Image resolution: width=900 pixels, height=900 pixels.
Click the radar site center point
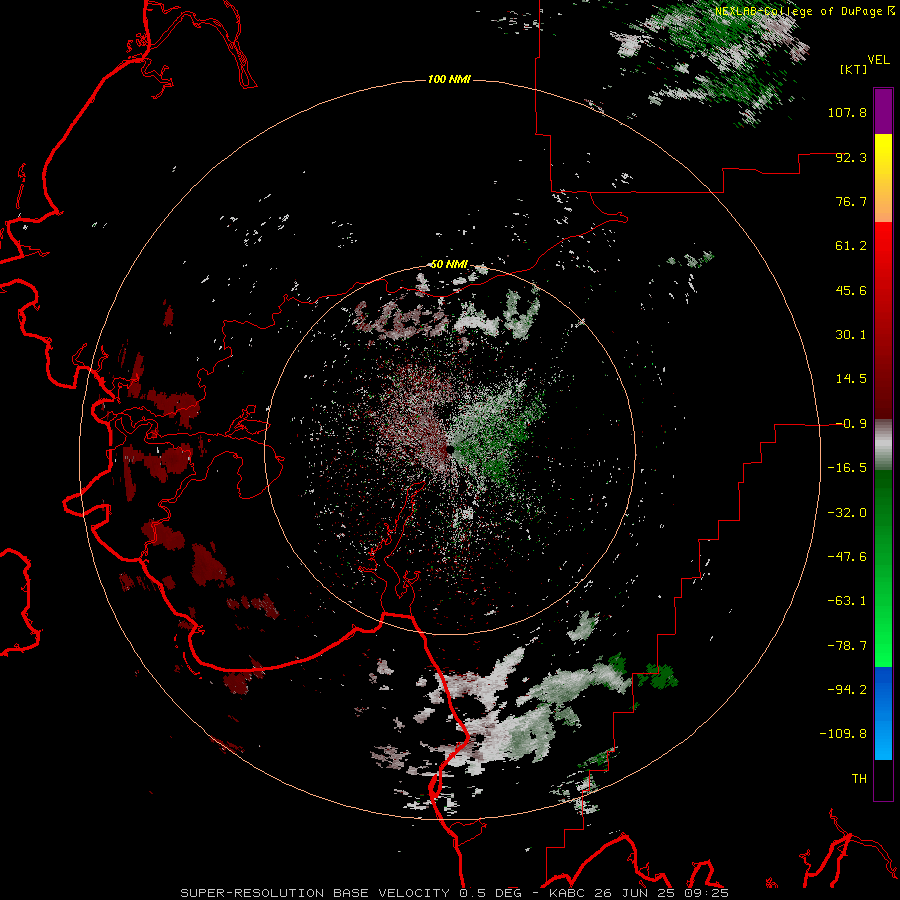(x=450, y=450)
